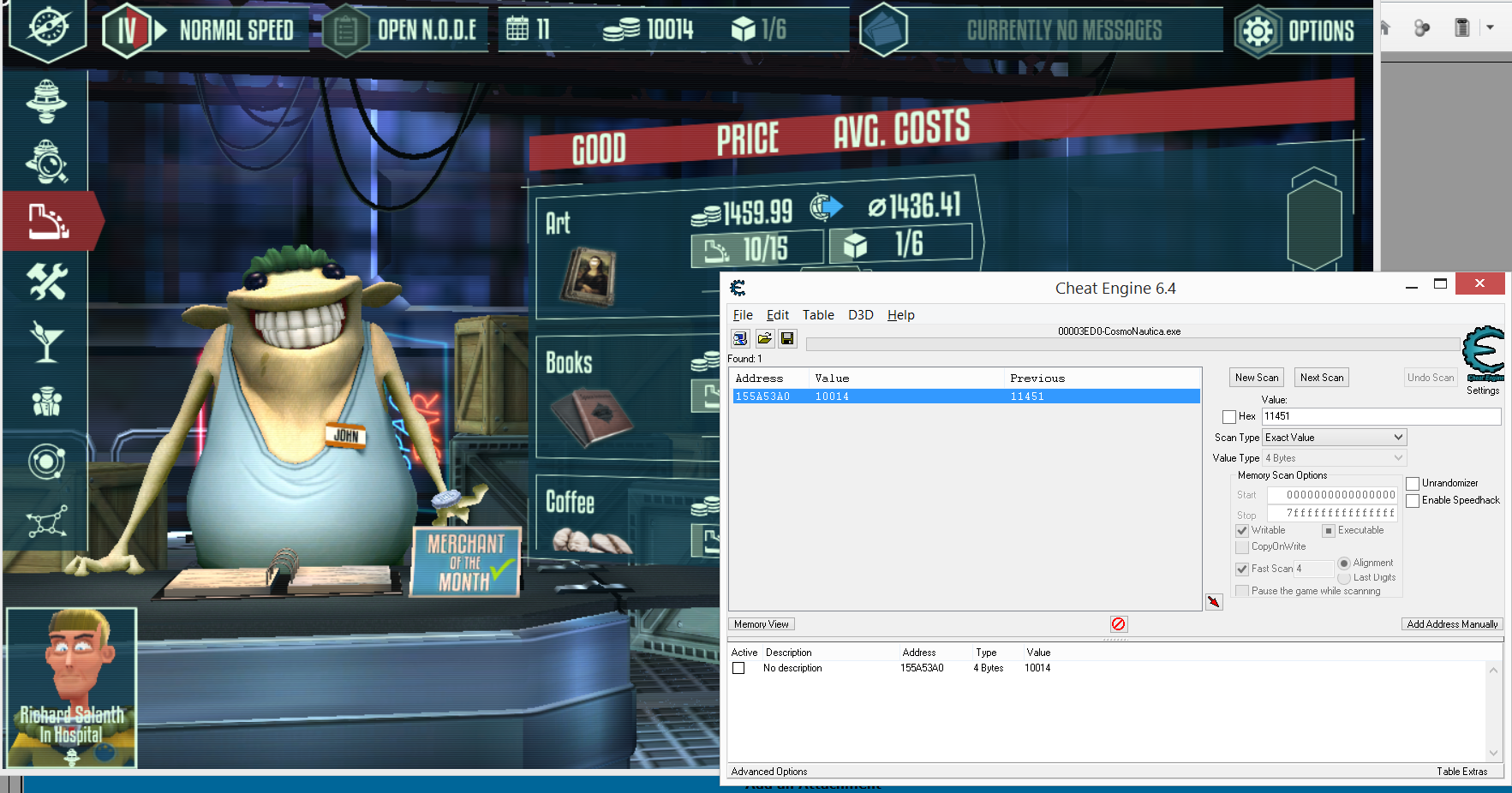The width and height of the screenshot is (1512, 793).
Task: Click the scan Value input field
Action: coord(1381,416)
